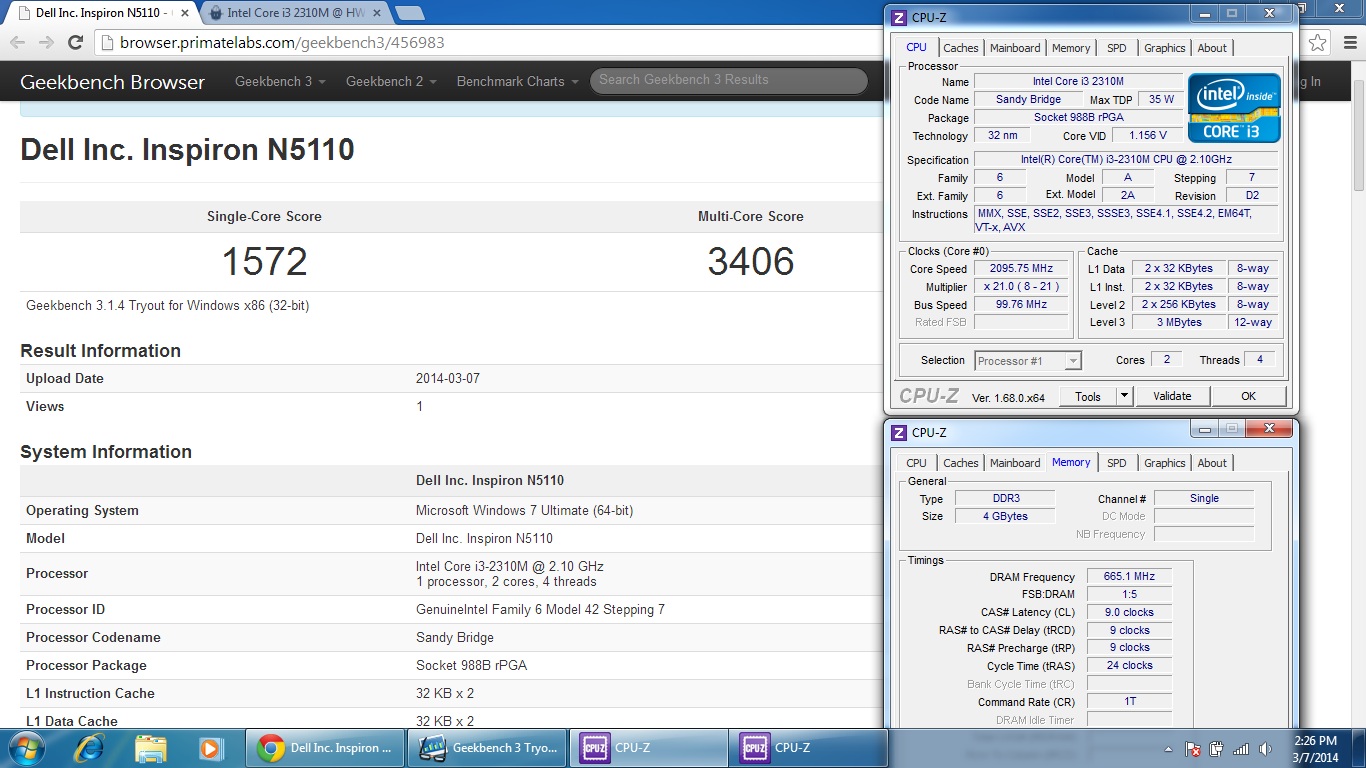Image resolution: width=1366 pixels, height=768 pixels.
Task: Open the Geekbench Browser home link
Action: [x=112, y=82]
